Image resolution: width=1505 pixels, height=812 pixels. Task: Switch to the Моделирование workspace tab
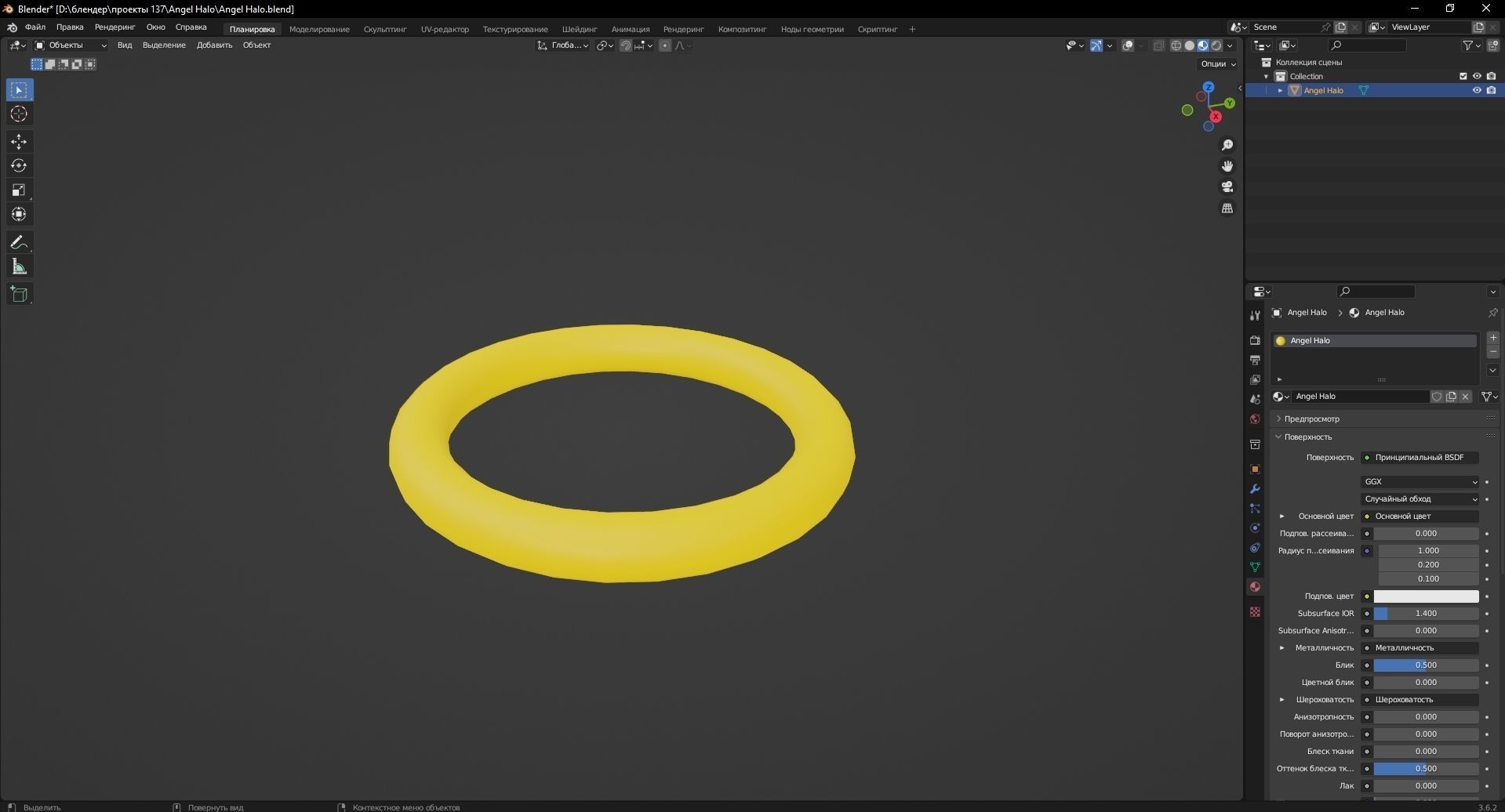[319, 30]
